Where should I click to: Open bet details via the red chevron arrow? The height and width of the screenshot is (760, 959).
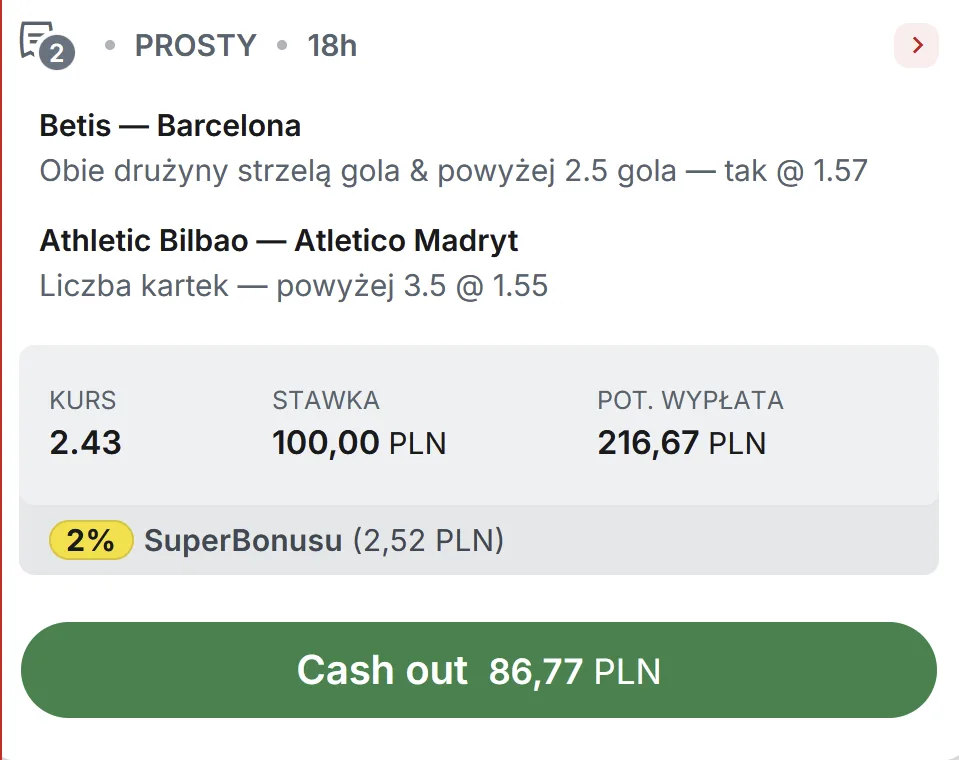click(x=916, y=45)
